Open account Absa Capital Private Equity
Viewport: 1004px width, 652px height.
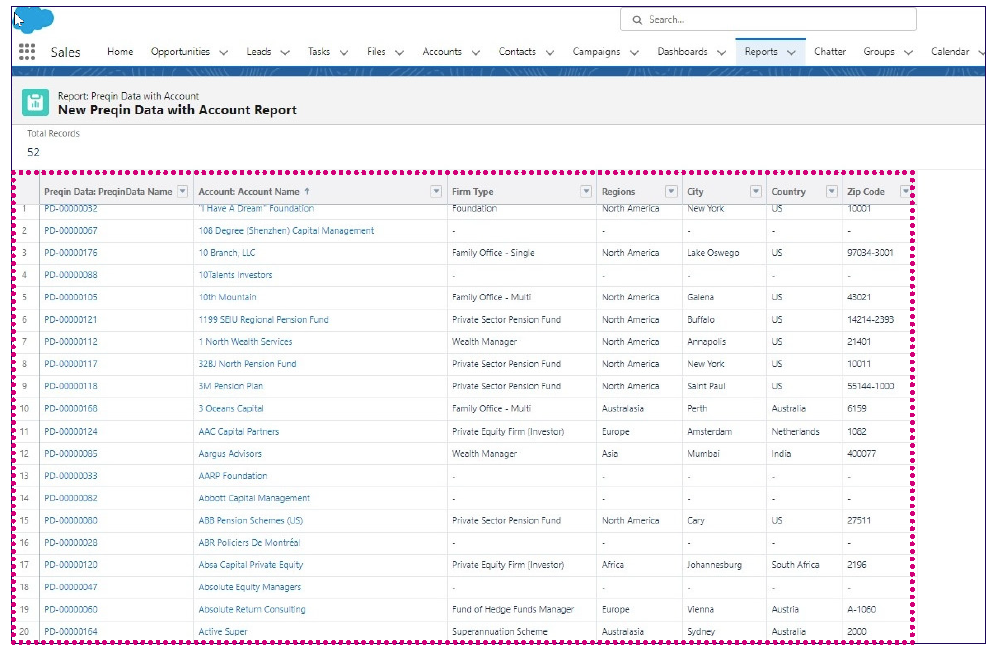click(x=250, y=565)
